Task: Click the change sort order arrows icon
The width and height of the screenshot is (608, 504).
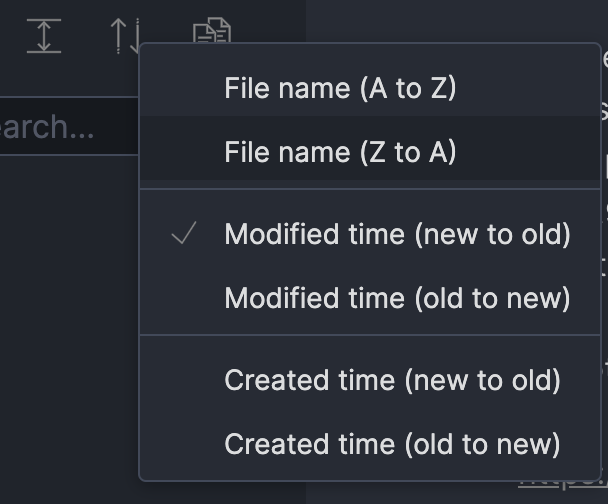Action: coord(125,36)
